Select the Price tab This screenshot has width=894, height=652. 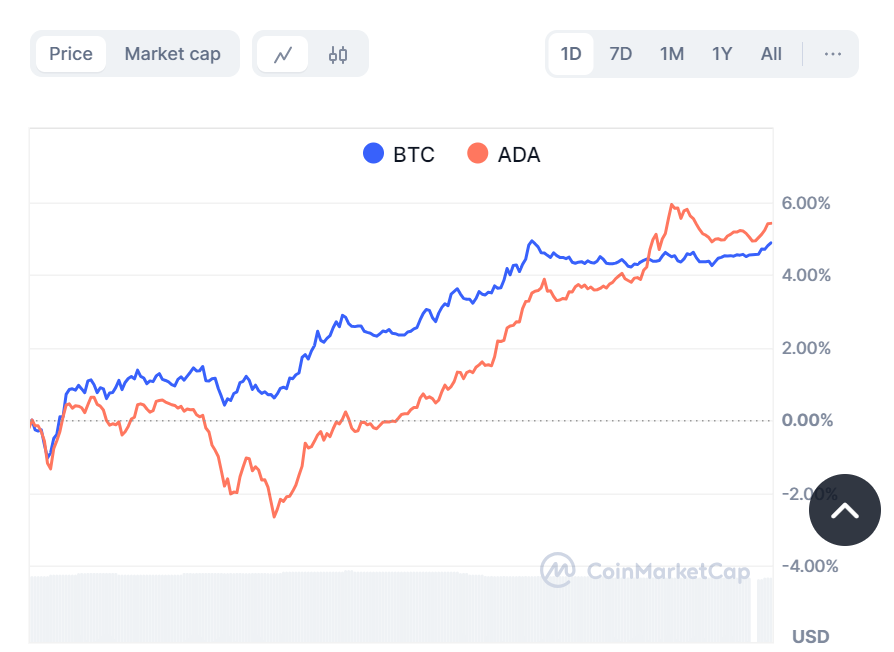(70, 54)
